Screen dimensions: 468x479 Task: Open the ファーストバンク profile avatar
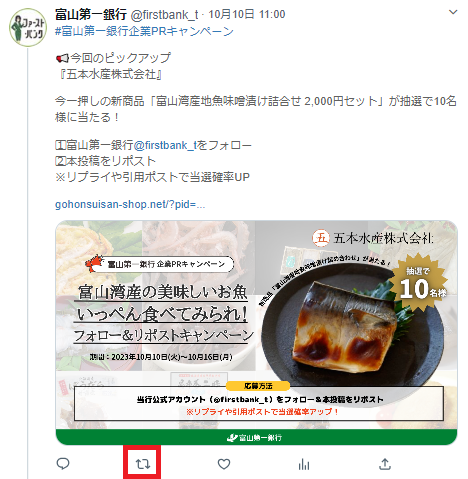[x=28, y=27]
